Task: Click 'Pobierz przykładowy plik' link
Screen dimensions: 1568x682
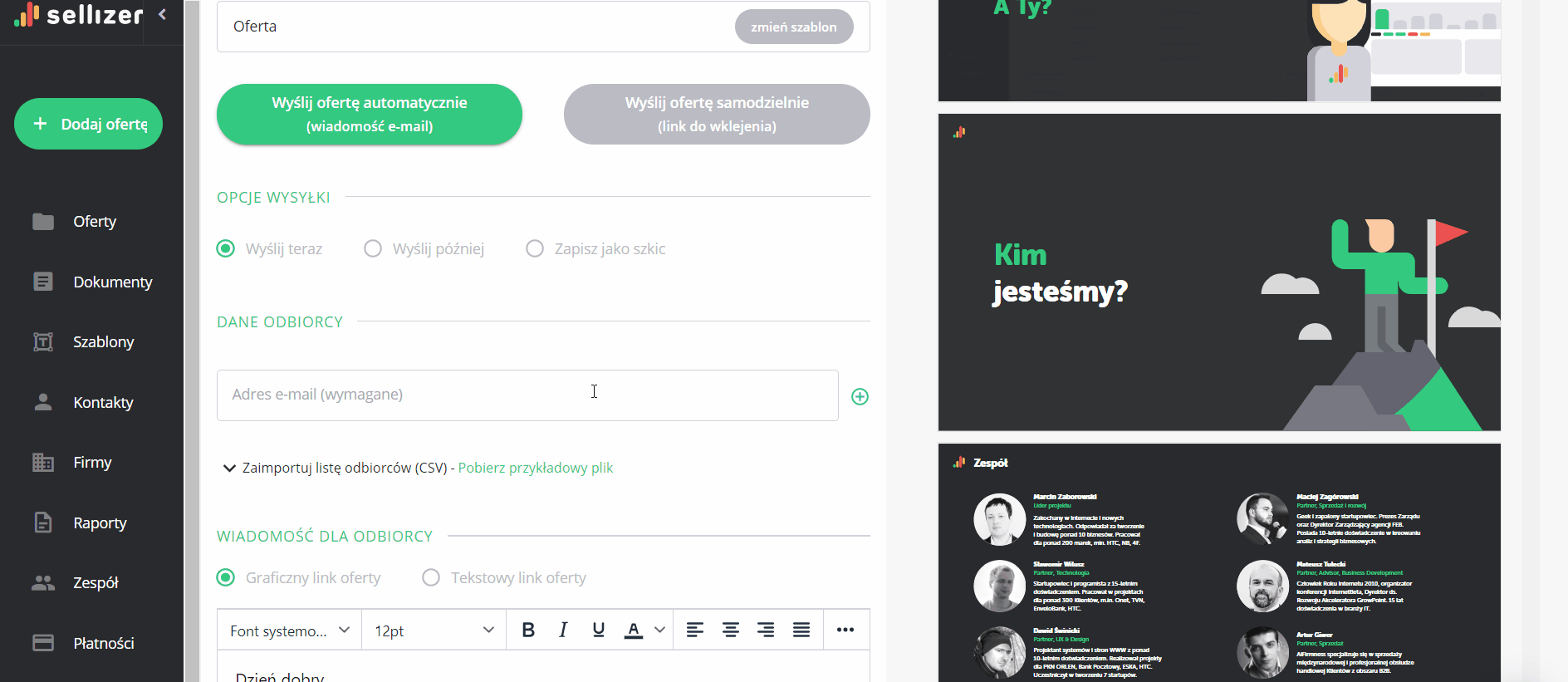Action: [535, 469]
